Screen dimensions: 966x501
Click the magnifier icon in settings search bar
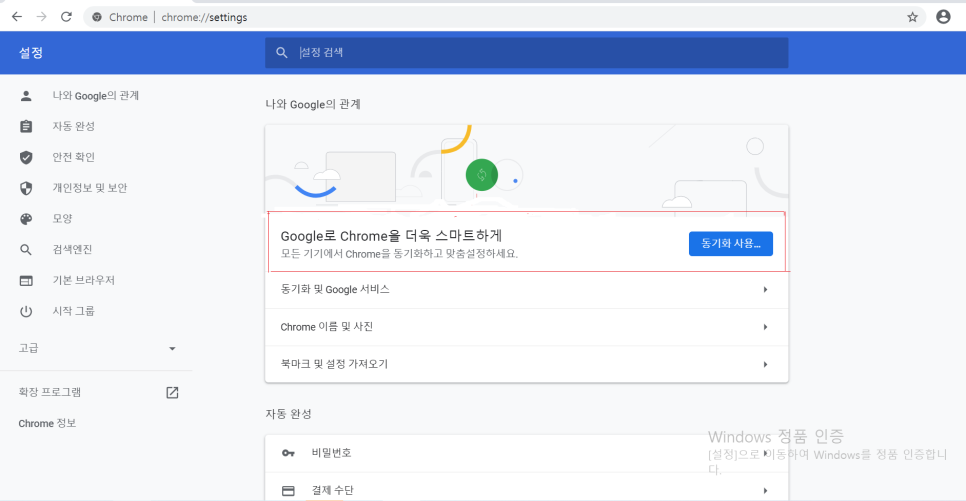[x=282, y=53]
